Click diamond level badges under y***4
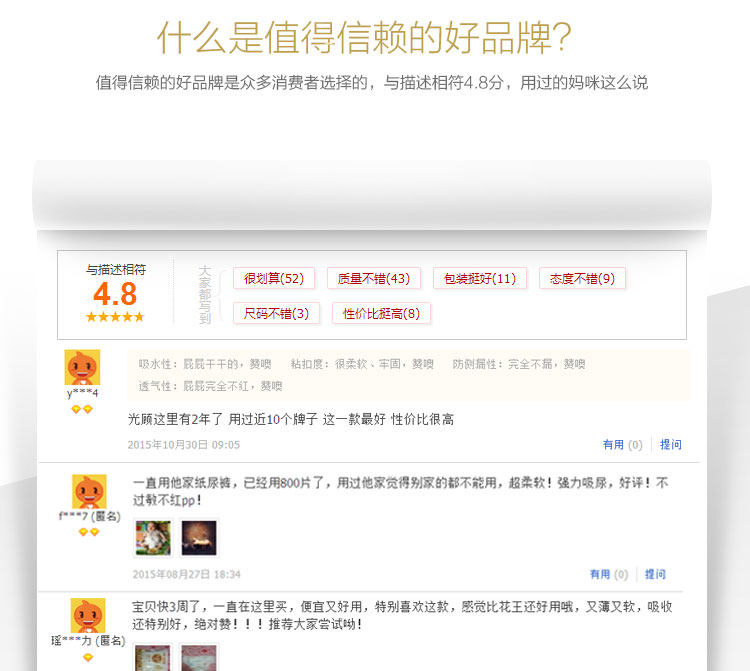The height and width of the screenshot is (671, 750). pos(82,409)
